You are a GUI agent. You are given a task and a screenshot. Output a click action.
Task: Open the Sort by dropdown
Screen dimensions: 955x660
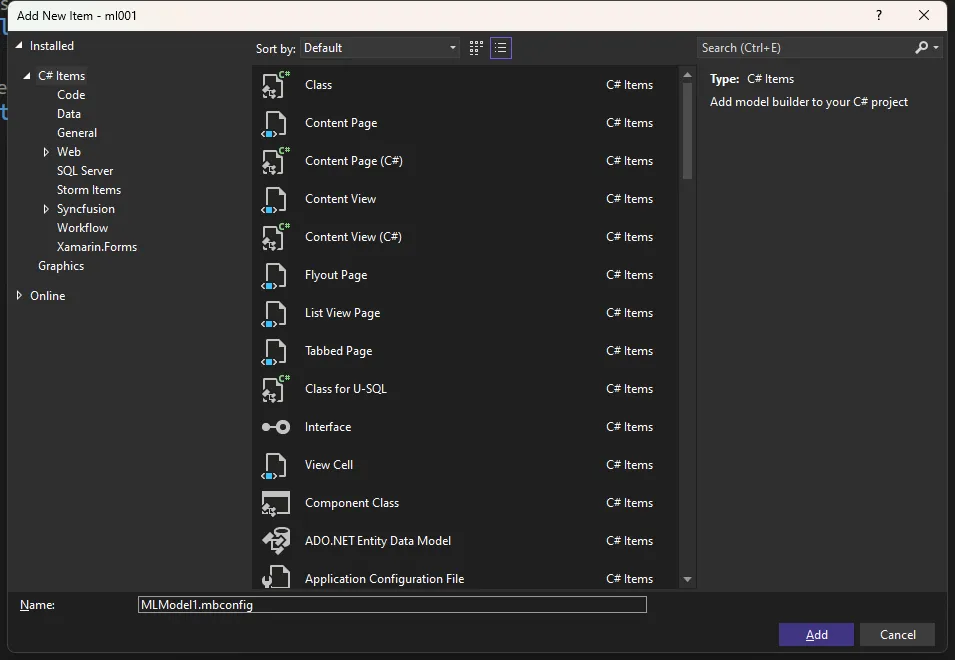pyautogui.click(x=379, y=48)
